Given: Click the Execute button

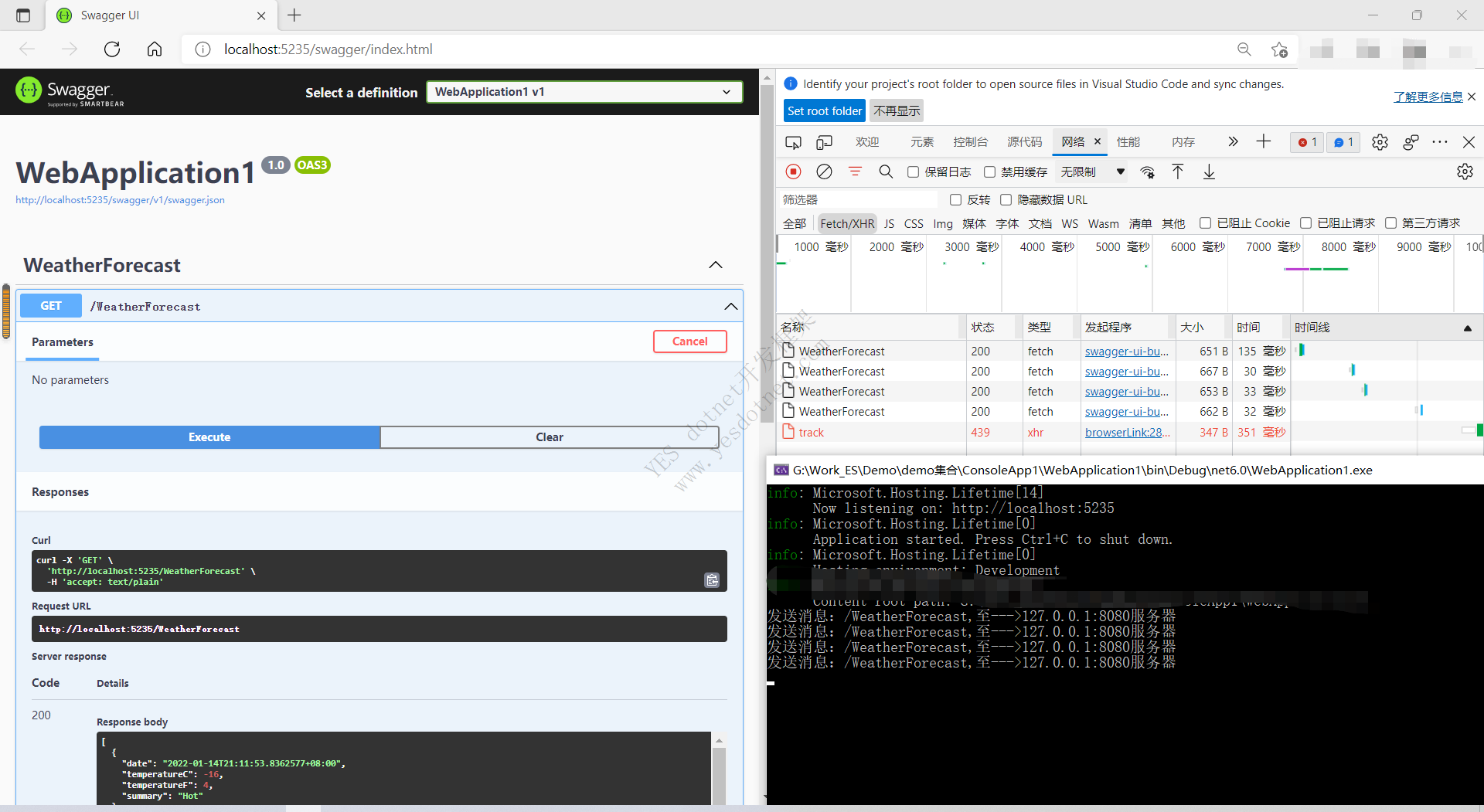Looking at the screenshot, I should coord(209,437).
